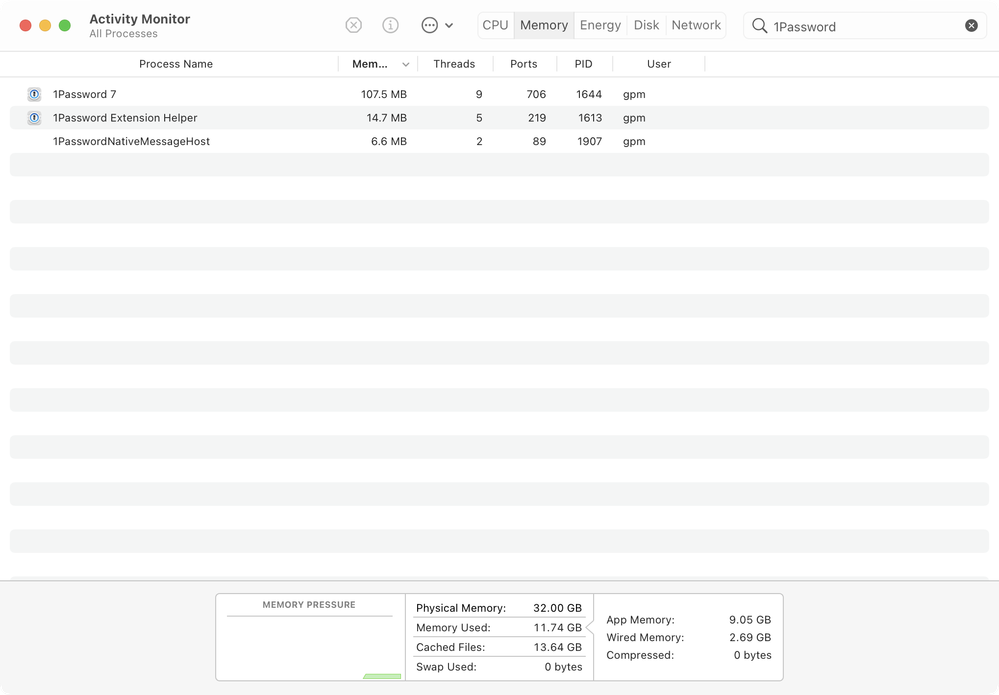
Task: Switch to the CPU tab
Action: (x=495, y=25)
